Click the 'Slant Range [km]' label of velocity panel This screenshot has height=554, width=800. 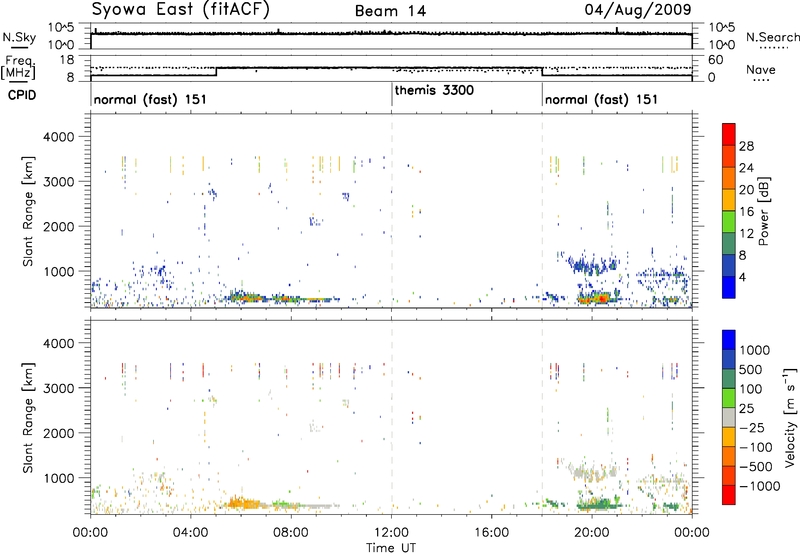coord(28,418)
